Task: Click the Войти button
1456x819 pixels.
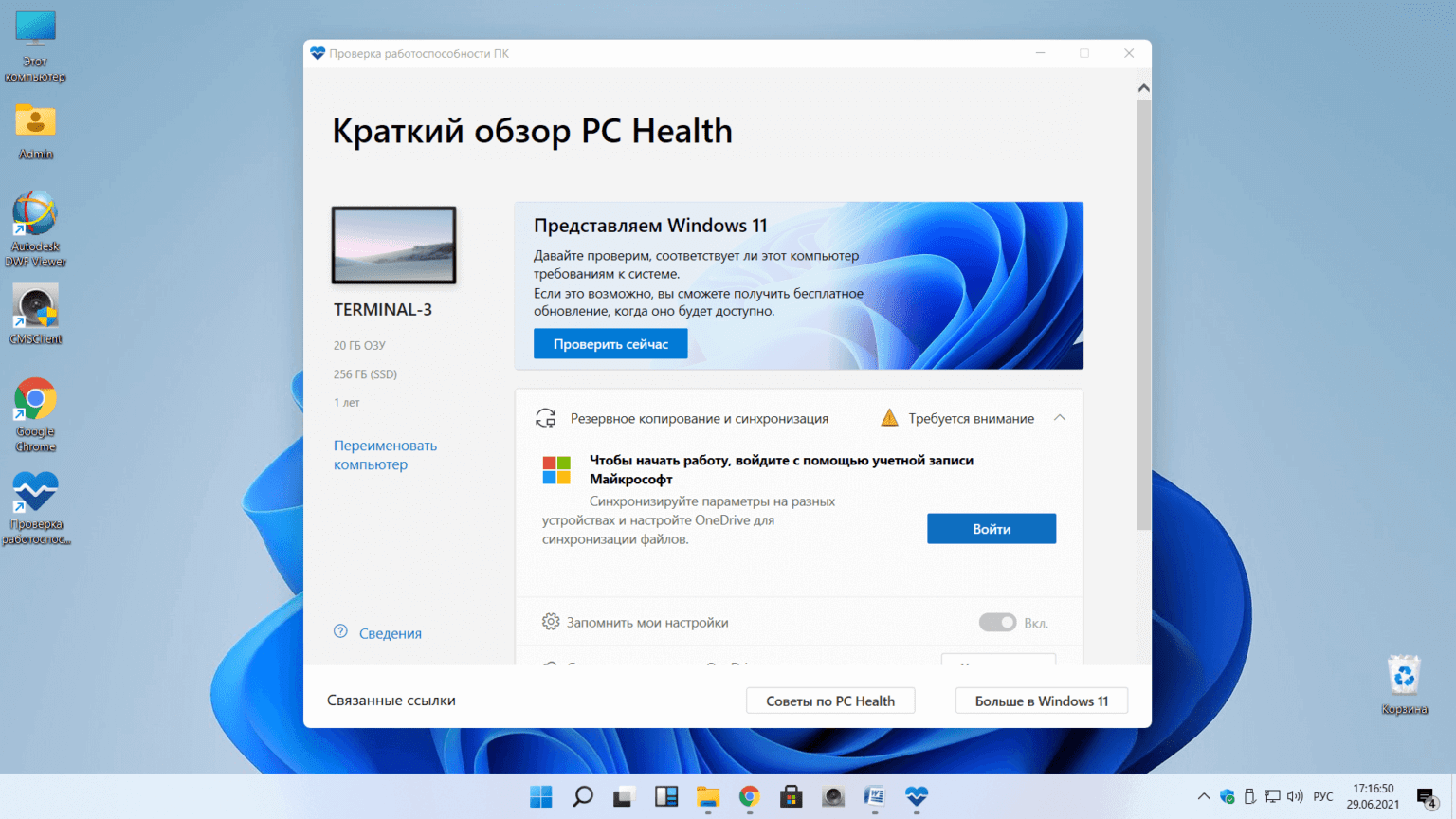Action: pos(992,529)
